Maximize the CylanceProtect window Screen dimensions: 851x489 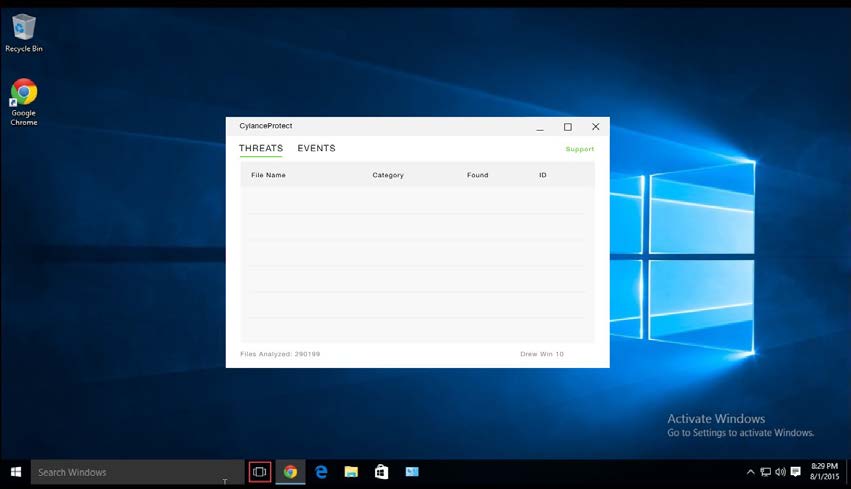point(568,127)
